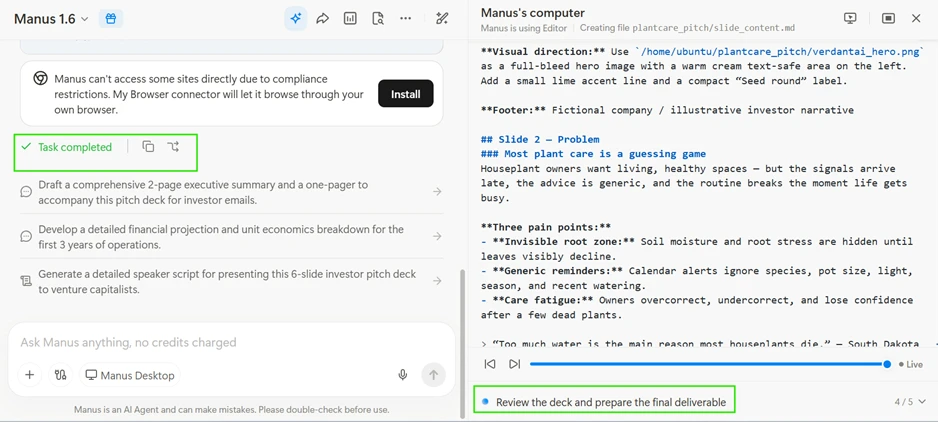Click the Generic reminders bullet

coord(697,278)
